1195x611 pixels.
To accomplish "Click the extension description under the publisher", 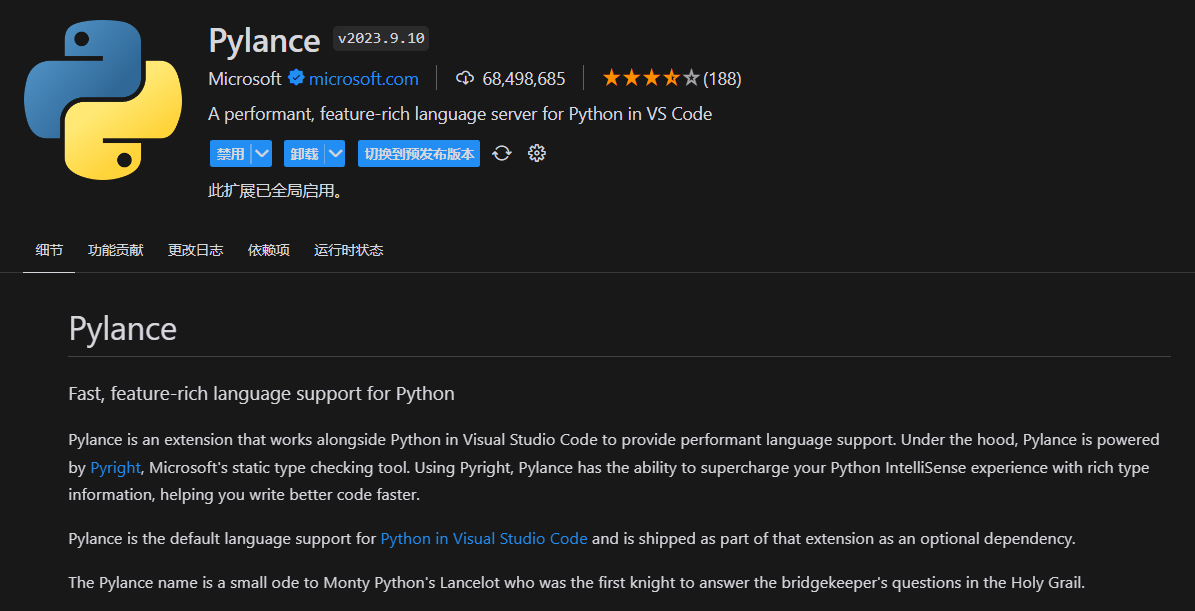I will 460,114.
